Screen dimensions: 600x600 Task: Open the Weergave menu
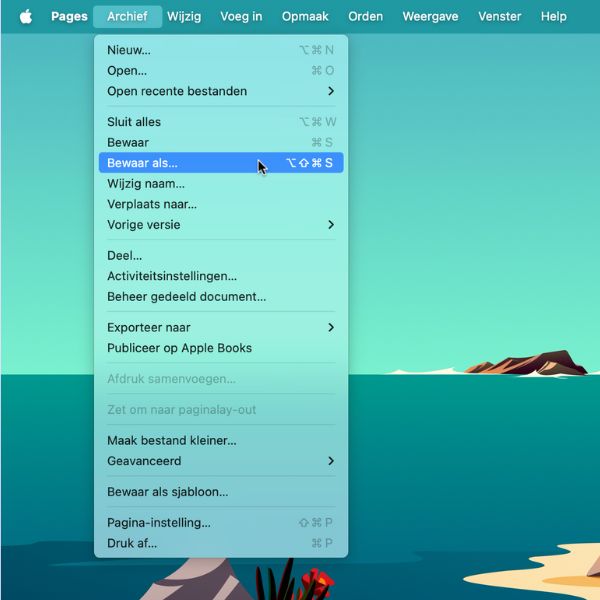pos(430,16)
